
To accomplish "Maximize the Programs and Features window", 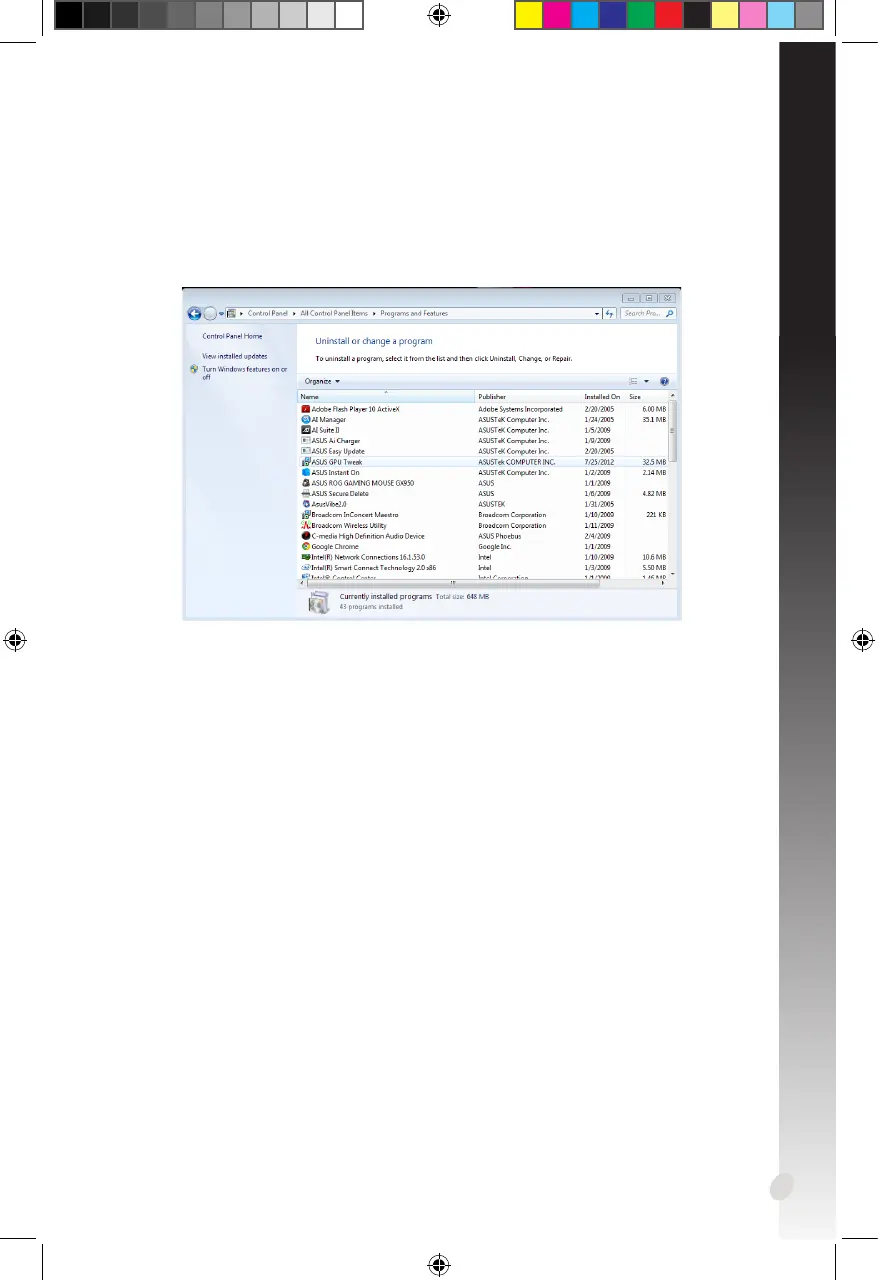I will coord(648,298).
